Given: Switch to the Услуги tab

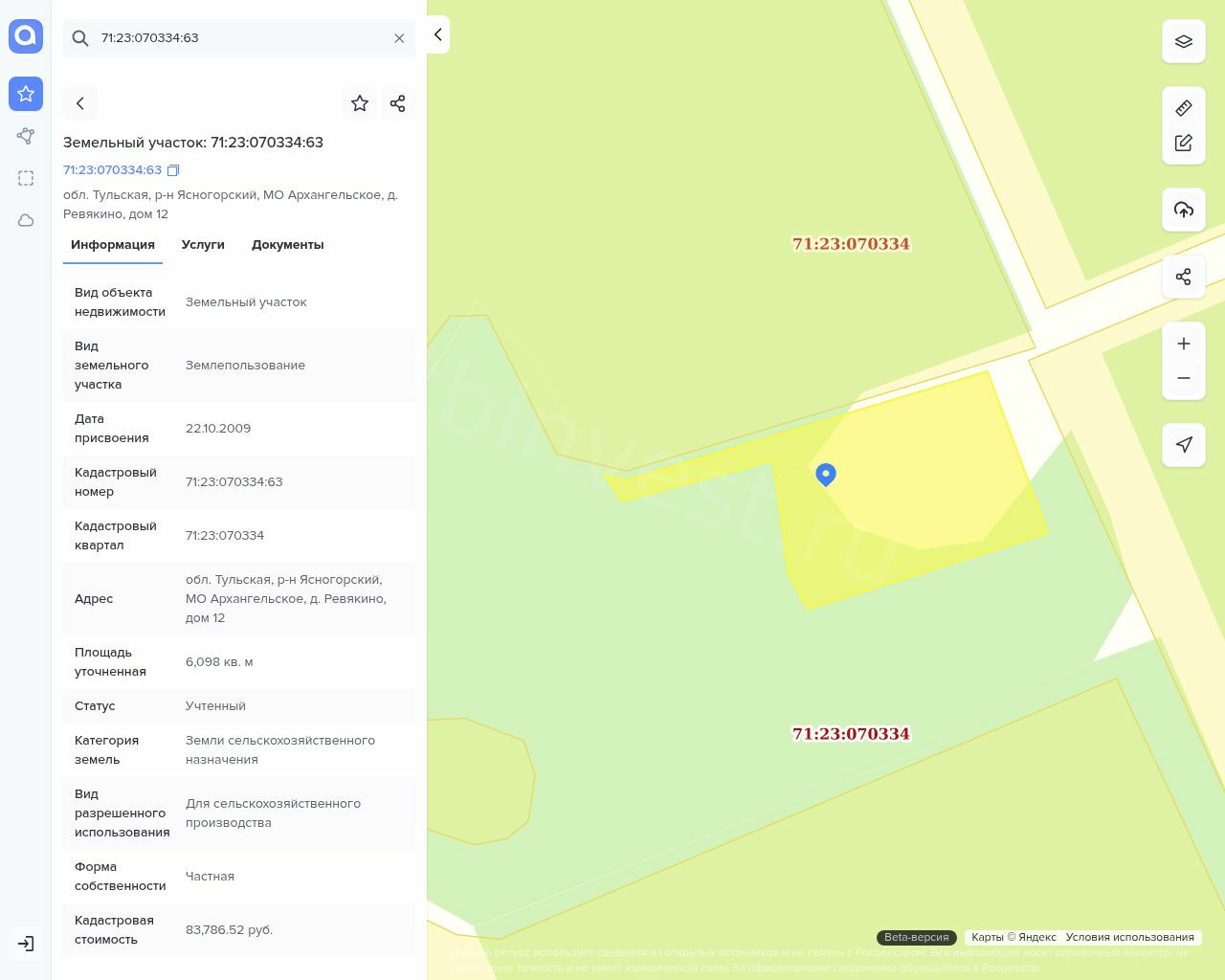Looking at the screenshot, I should pos(203,245).
